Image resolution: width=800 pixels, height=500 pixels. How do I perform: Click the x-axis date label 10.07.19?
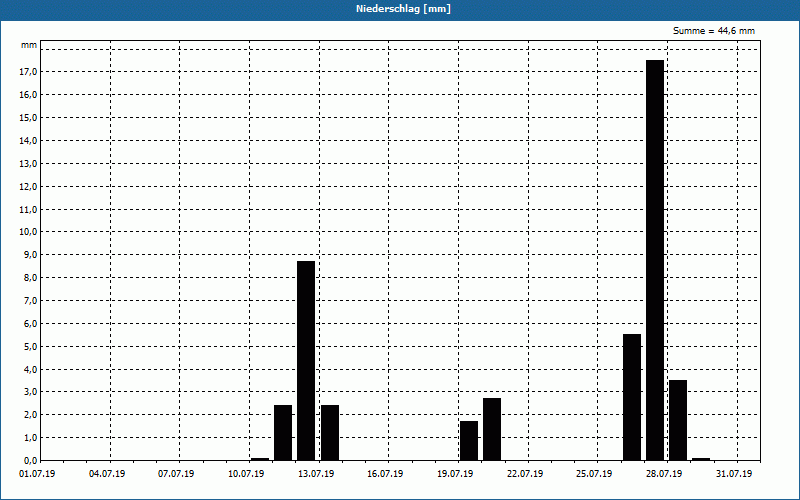click(246, 474)
